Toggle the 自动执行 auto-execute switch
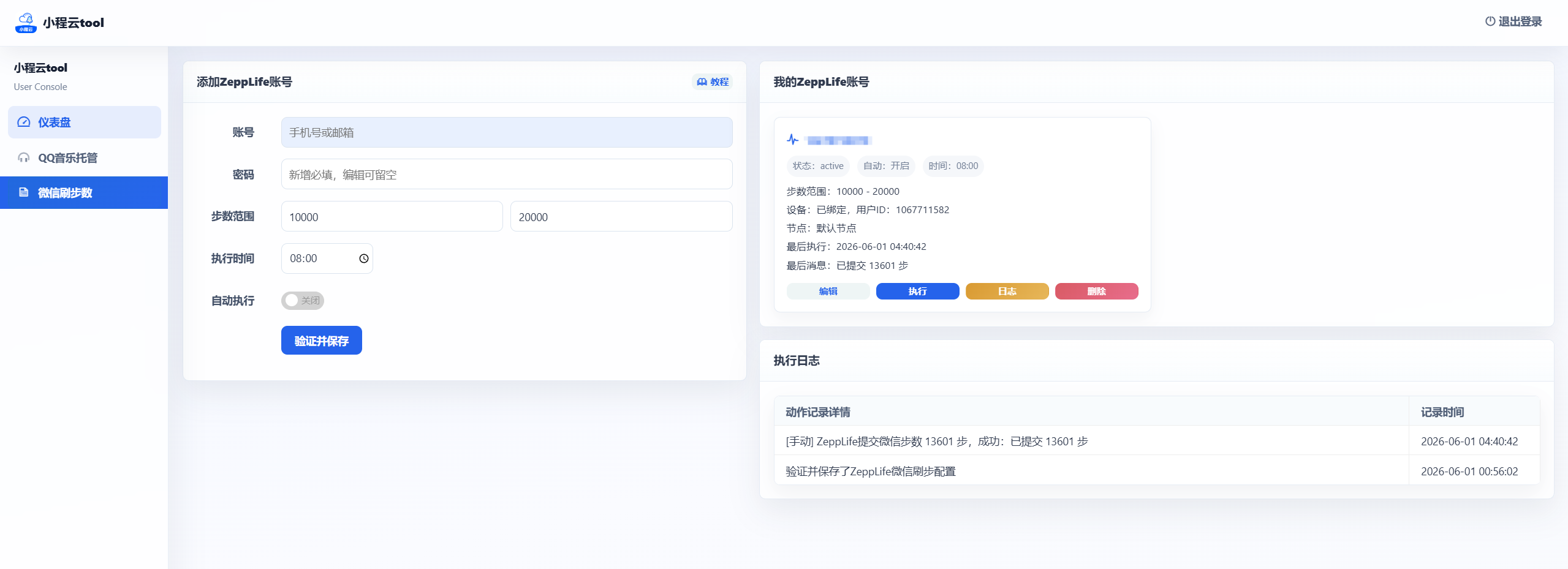This screenshot has width=1568, height=569. tap(303, 300)
